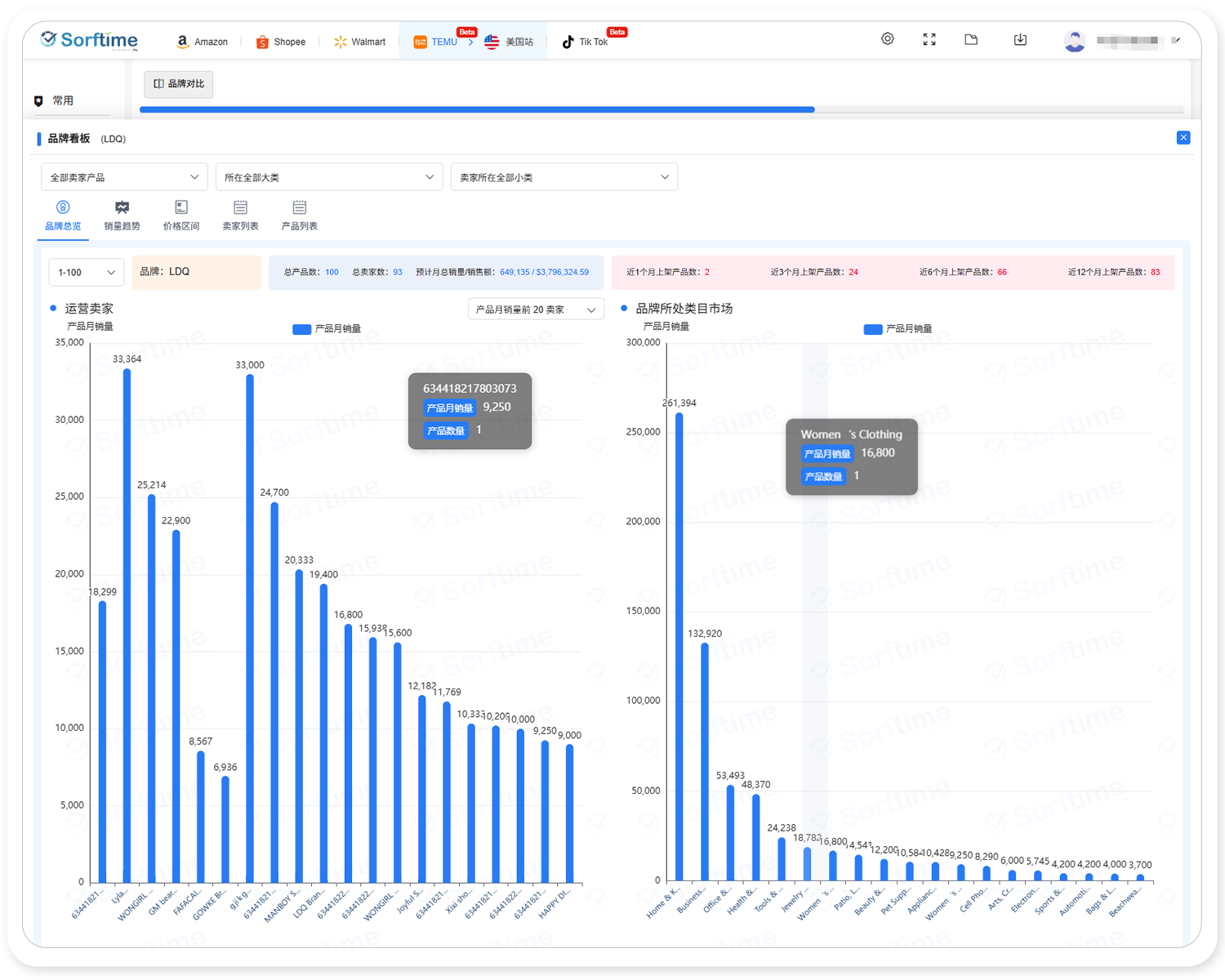Image resolution: width=1225 pixels, height=980 pixels.
Task: Expand the 卖家所在全部小类 dropdown
Action: click(563, 177)
